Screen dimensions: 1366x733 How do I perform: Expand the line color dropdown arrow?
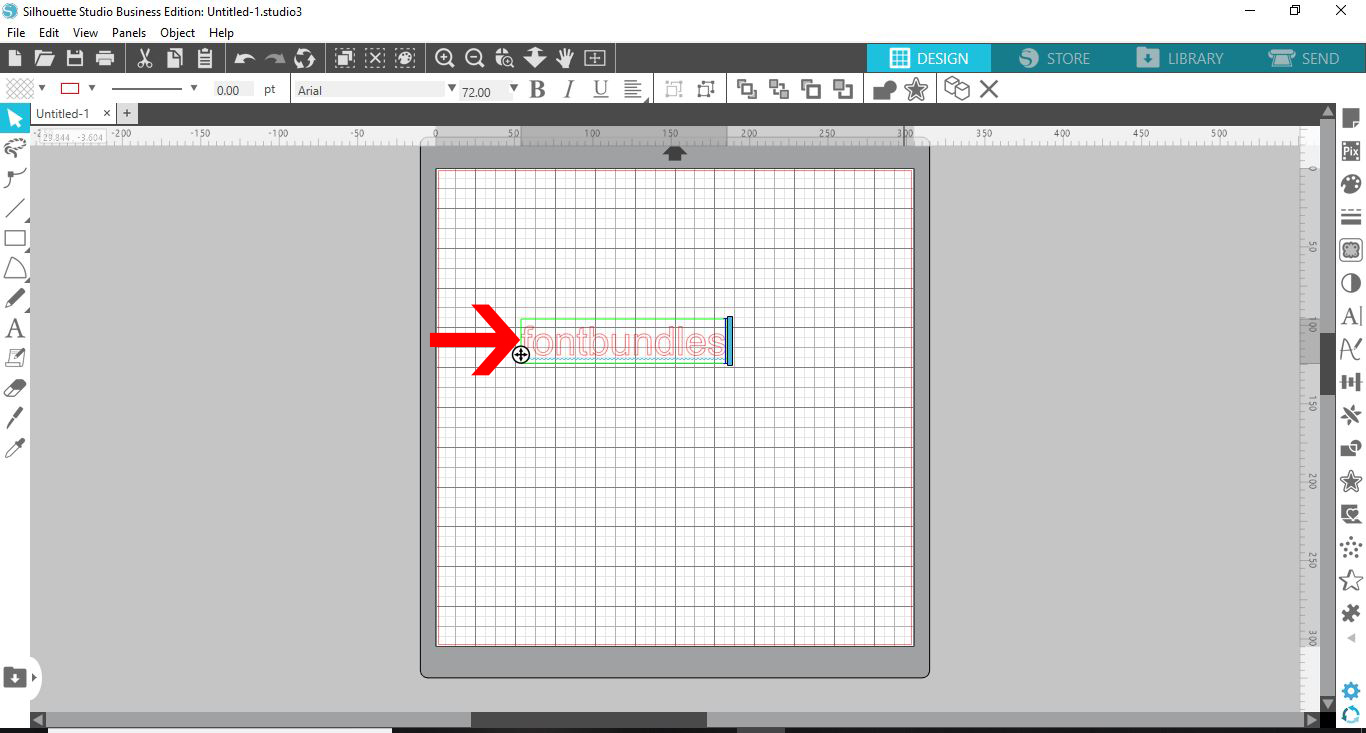coord(92,88)
